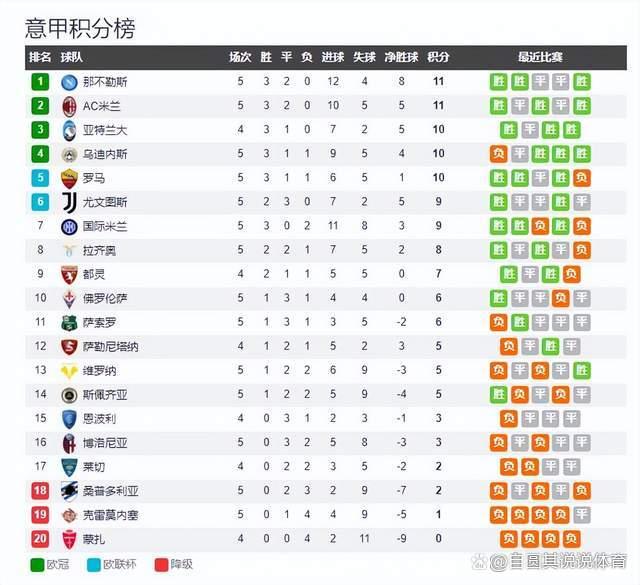Click the Napoli club crest icon

pos(69,82)
